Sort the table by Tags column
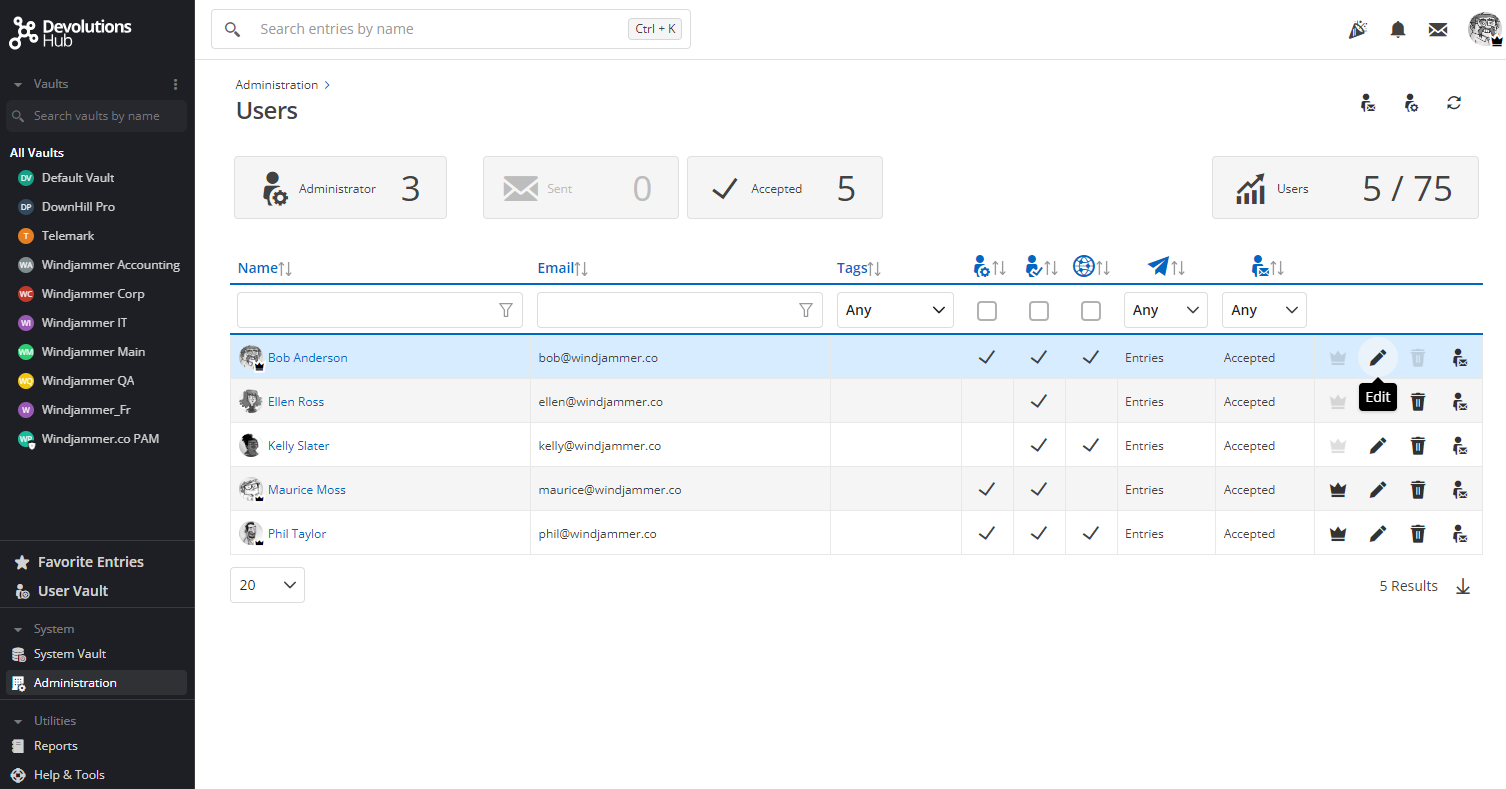Image resolution: width=1506 pixels, height=789 pixels. pos(859,268)
